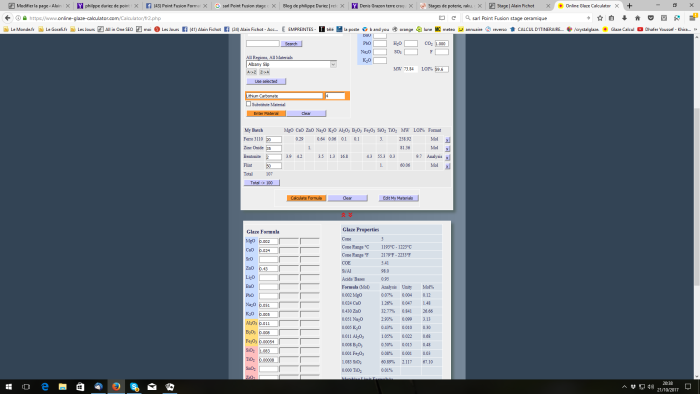Launch Microsoft Edge from taskbar
This screenshot has height=394, width=700.
coord(45,387)
